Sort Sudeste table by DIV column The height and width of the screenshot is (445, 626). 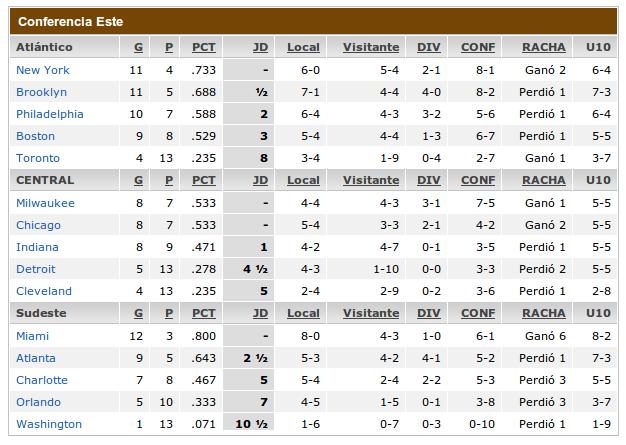coord(429,313)
